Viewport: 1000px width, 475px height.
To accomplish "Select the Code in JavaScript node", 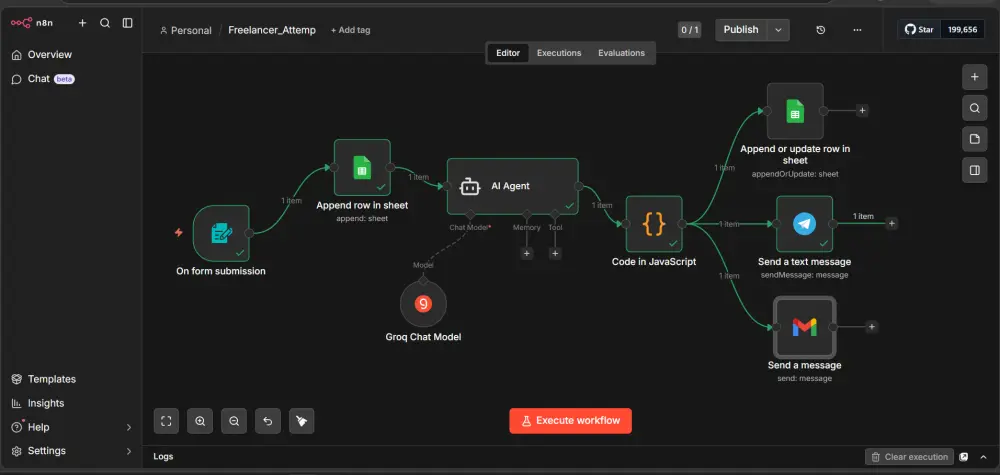I will (x=654, y=224).
